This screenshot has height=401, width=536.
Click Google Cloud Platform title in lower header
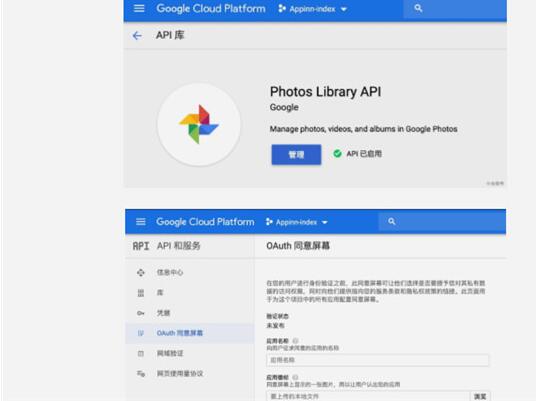point(205,222)
